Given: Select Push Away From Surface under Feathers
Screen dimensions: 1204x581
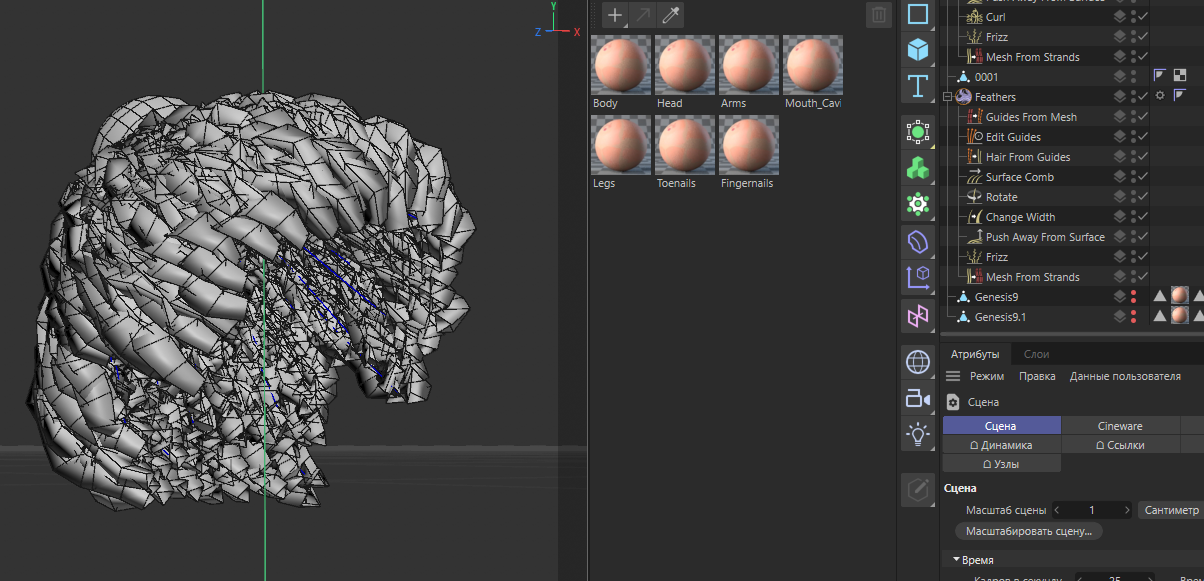Looking at the screenshot, I should tap(1045, 237).
